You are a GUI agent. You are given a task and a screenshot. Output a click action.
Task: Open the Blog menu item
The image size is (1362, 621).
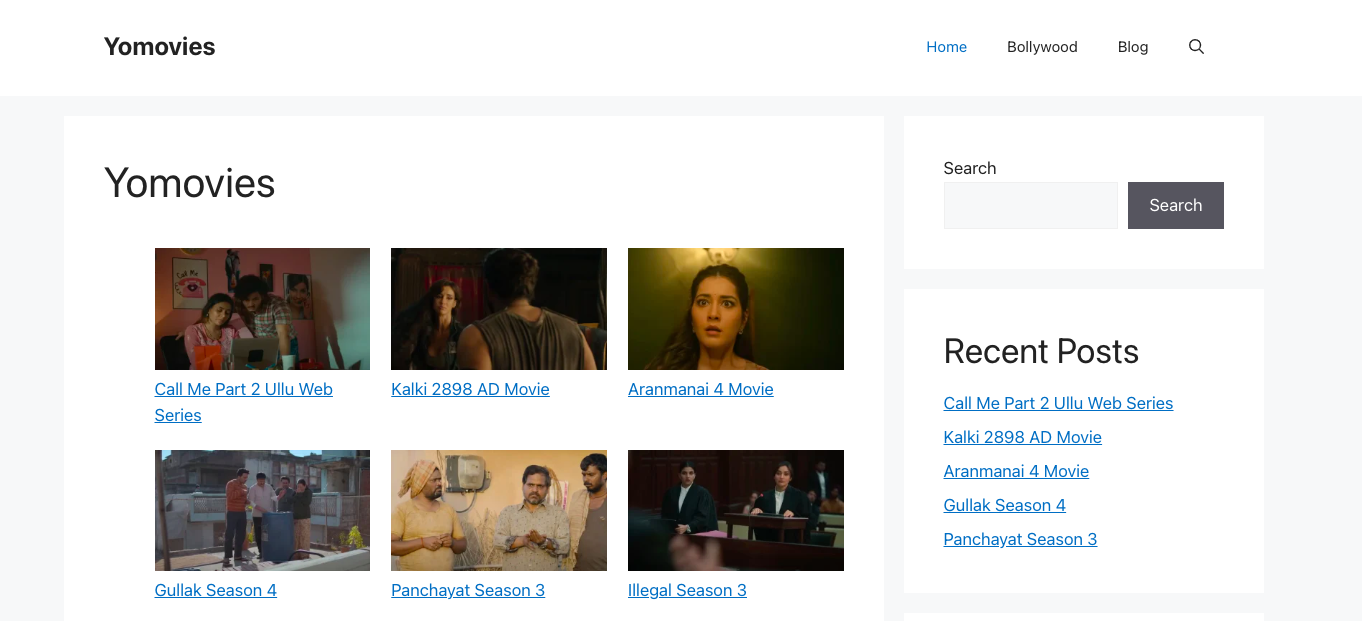click(1133, 47)
